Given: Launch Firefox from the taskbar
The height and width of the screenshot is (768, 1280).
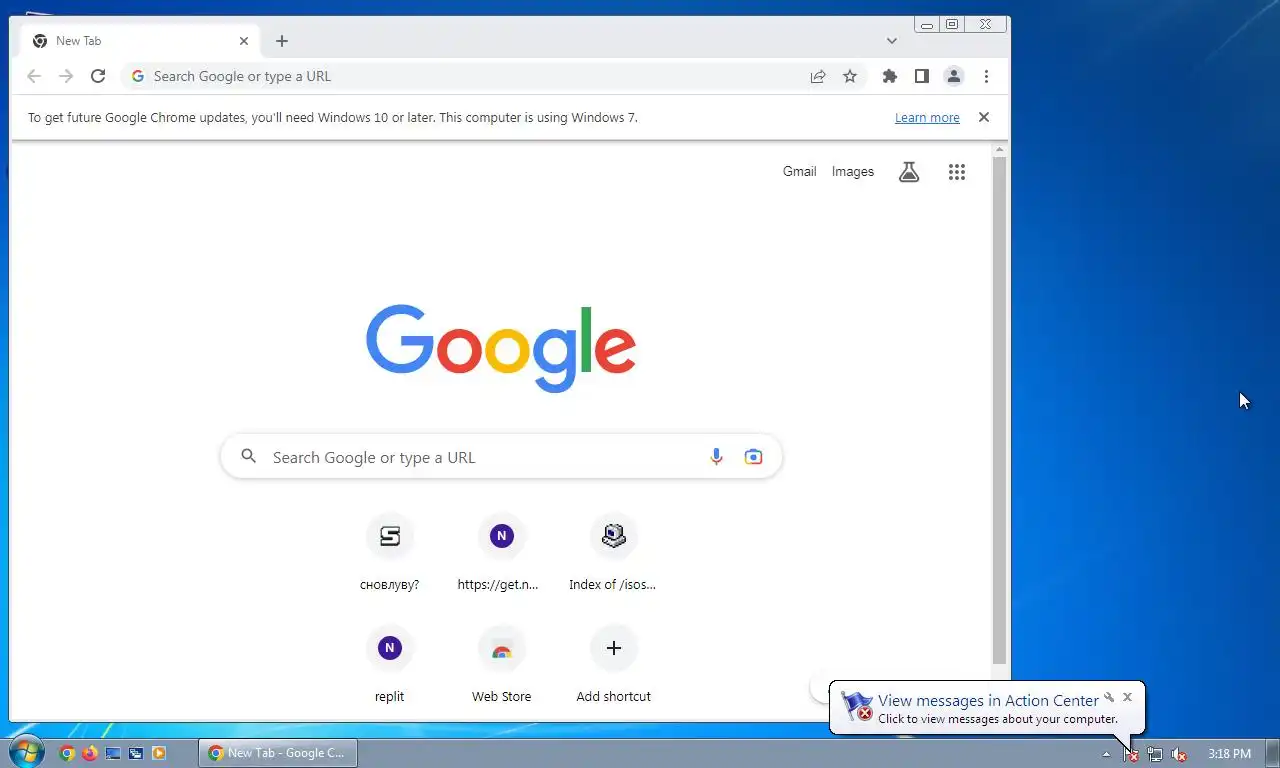Looking at the screenshot, I should [x=90, y=753].
